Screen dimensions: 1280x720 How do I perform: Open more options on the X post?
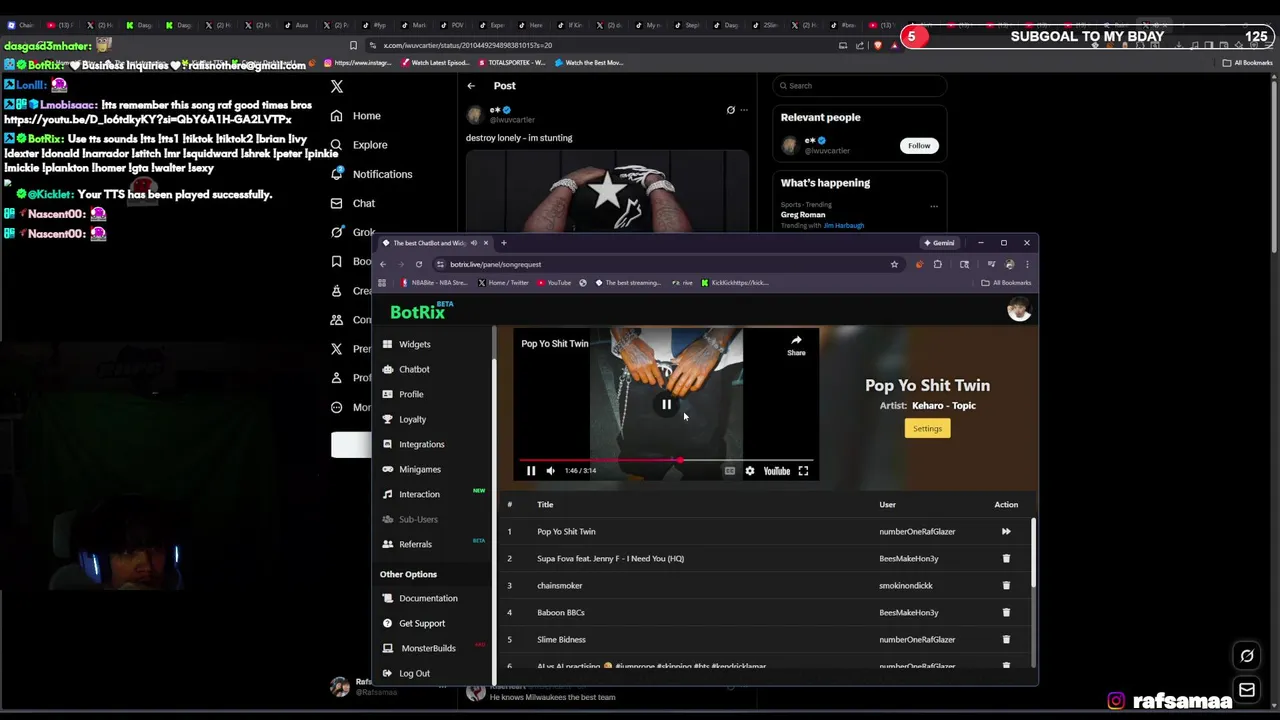coord(743,110)
